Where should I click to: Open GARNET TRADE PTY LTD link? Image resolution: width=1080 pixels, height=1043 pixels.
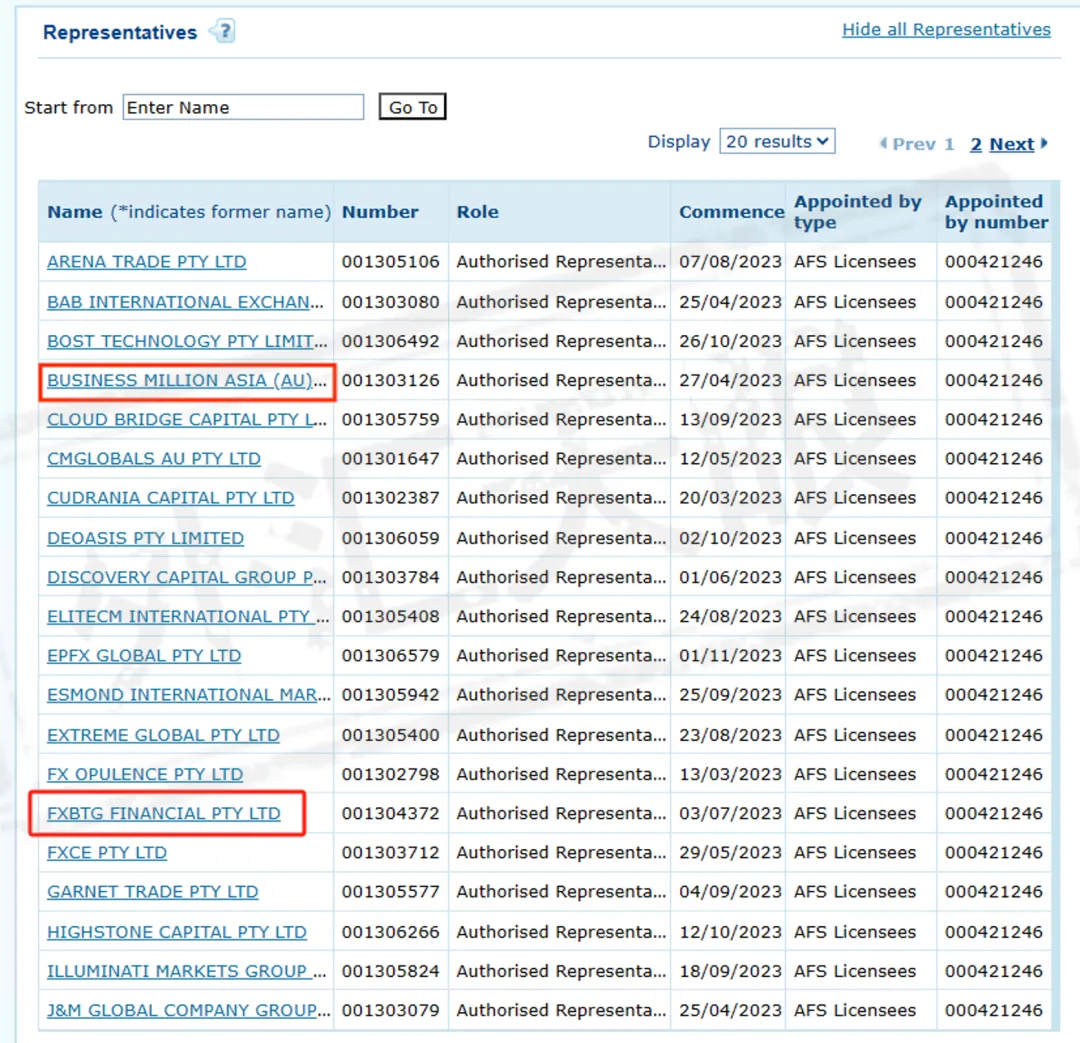[x=153, y=892]
